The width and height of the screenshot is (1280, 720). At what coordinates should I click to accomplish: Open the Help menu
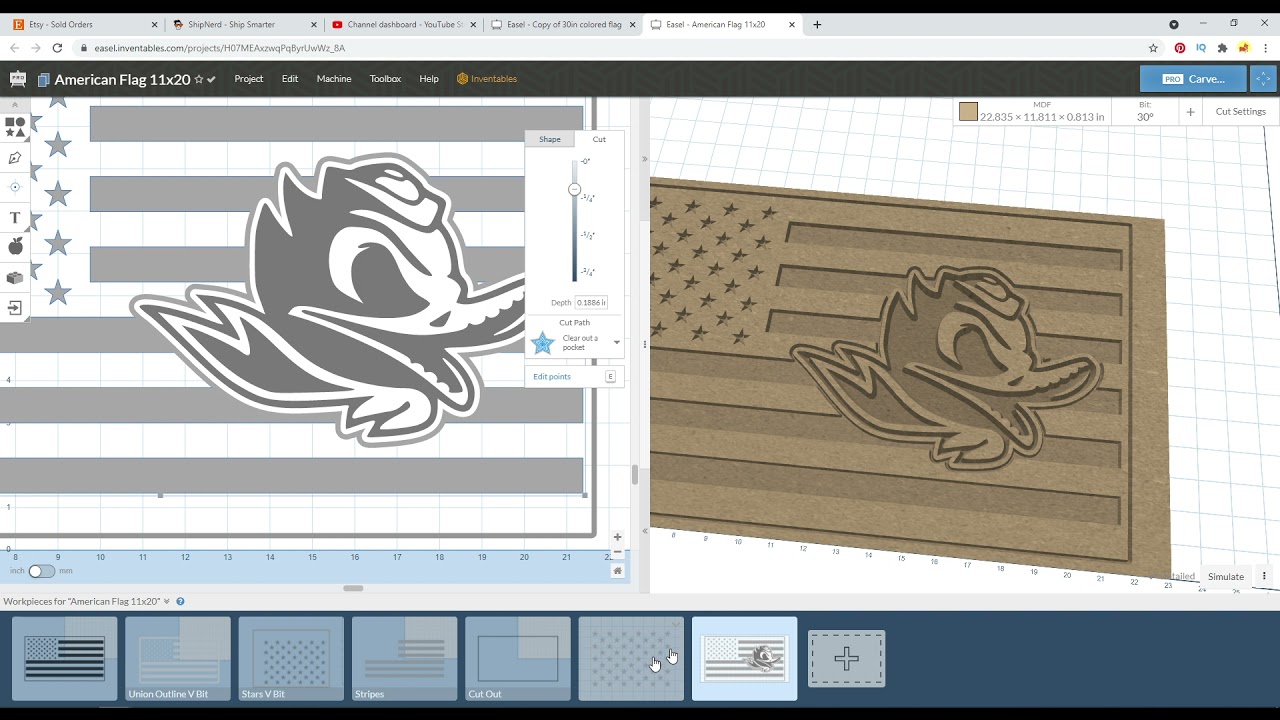coord(429,79)
